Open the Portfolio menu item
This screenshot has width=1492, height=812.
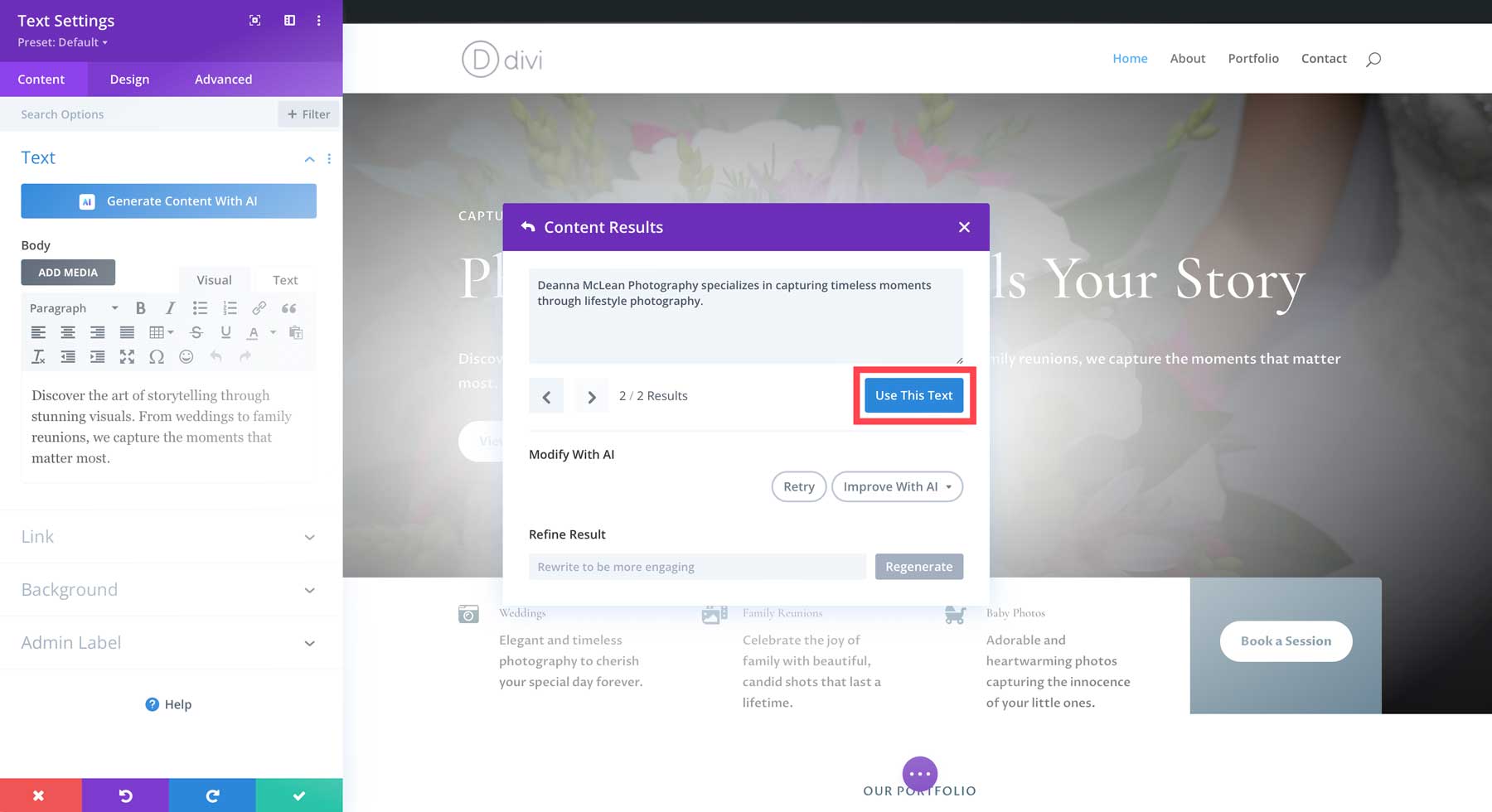click(x=1253, y=58)
